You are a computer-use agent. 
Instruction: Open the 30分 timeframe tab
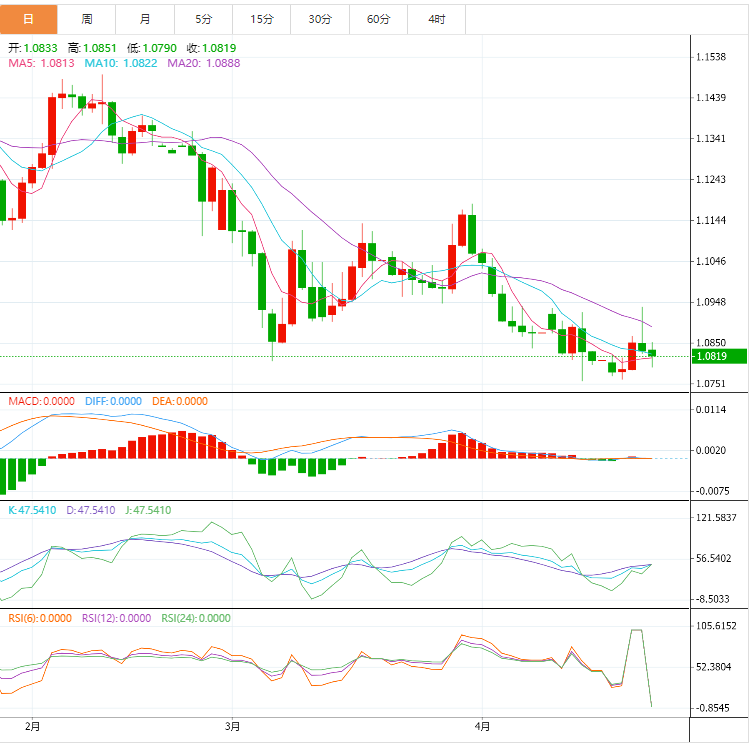(320, 19)
